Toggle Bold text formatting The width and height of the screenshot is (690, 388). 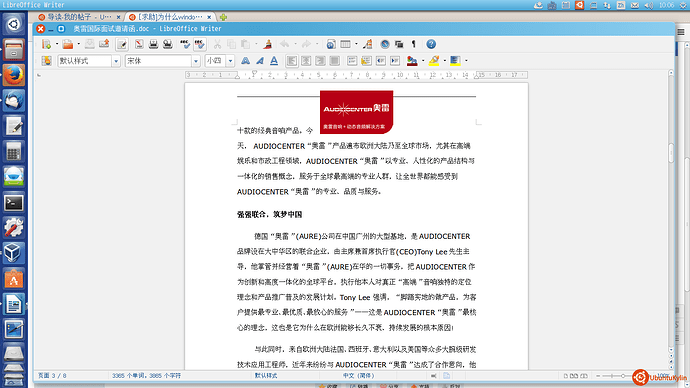click(246, 61)
